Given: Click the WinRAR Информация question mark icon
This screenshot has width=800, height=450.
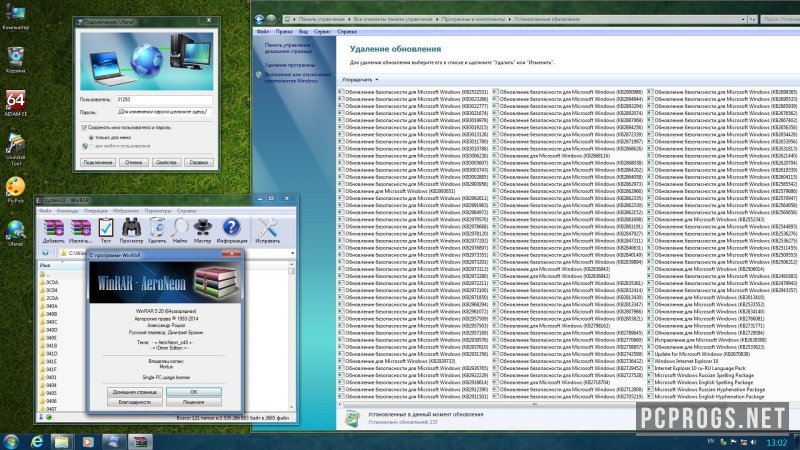Looking at the screenshot, I should click(x=232, y=228).
